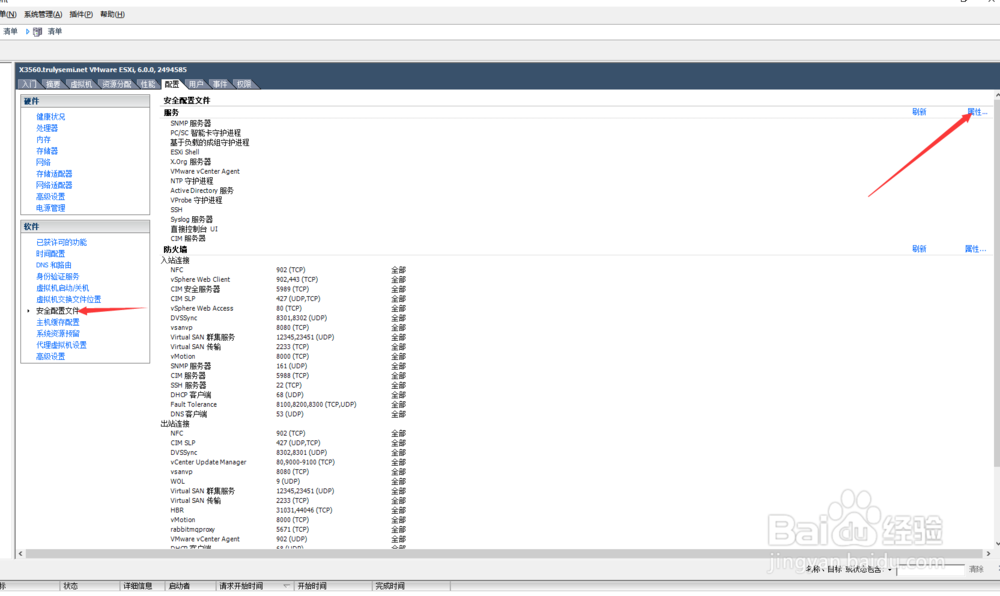Switch to the 性能 tab

(148, 84)
